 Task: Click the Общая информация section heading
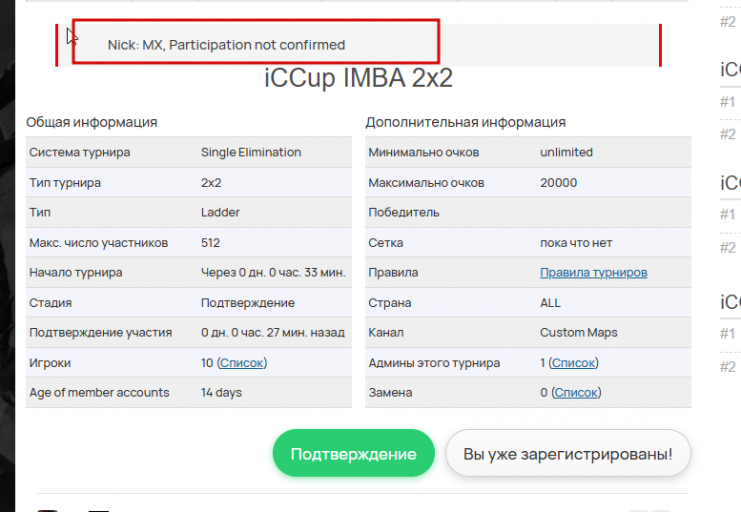(x=91, y=122)
